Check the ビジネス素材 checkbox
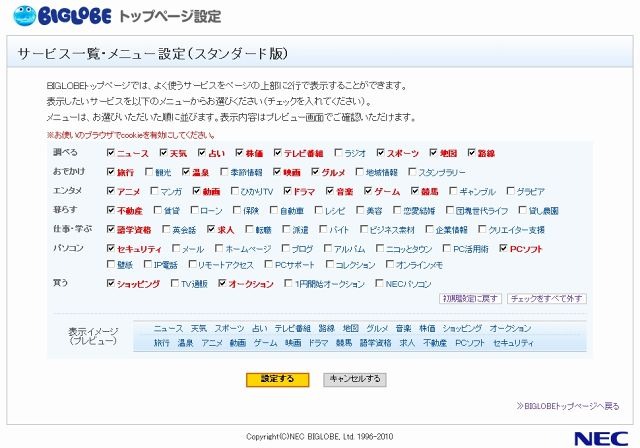Viewport: 640px width, 448px height. click(x=364, y=229)
